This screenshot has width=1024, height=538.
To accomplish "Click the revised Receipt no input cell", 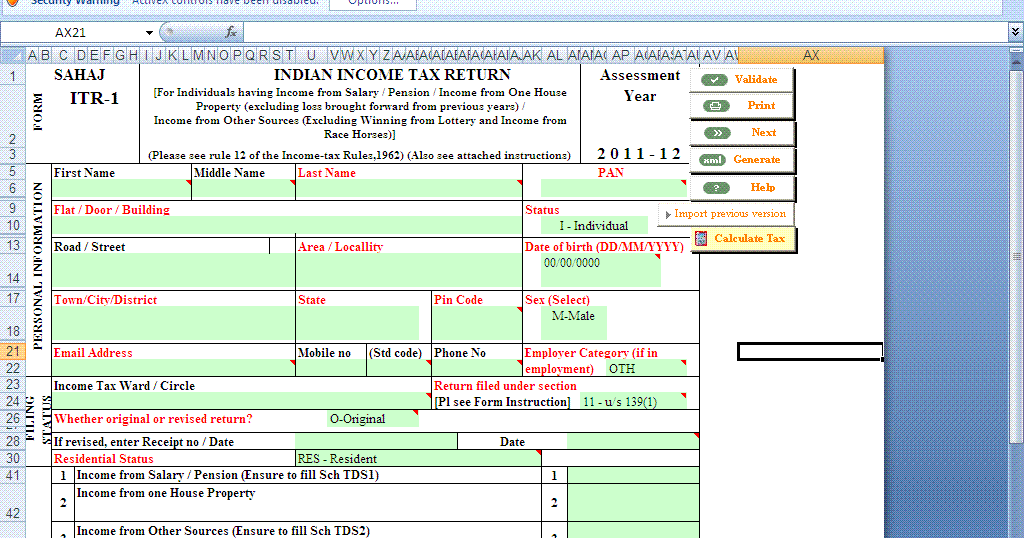I will (376, 441).
